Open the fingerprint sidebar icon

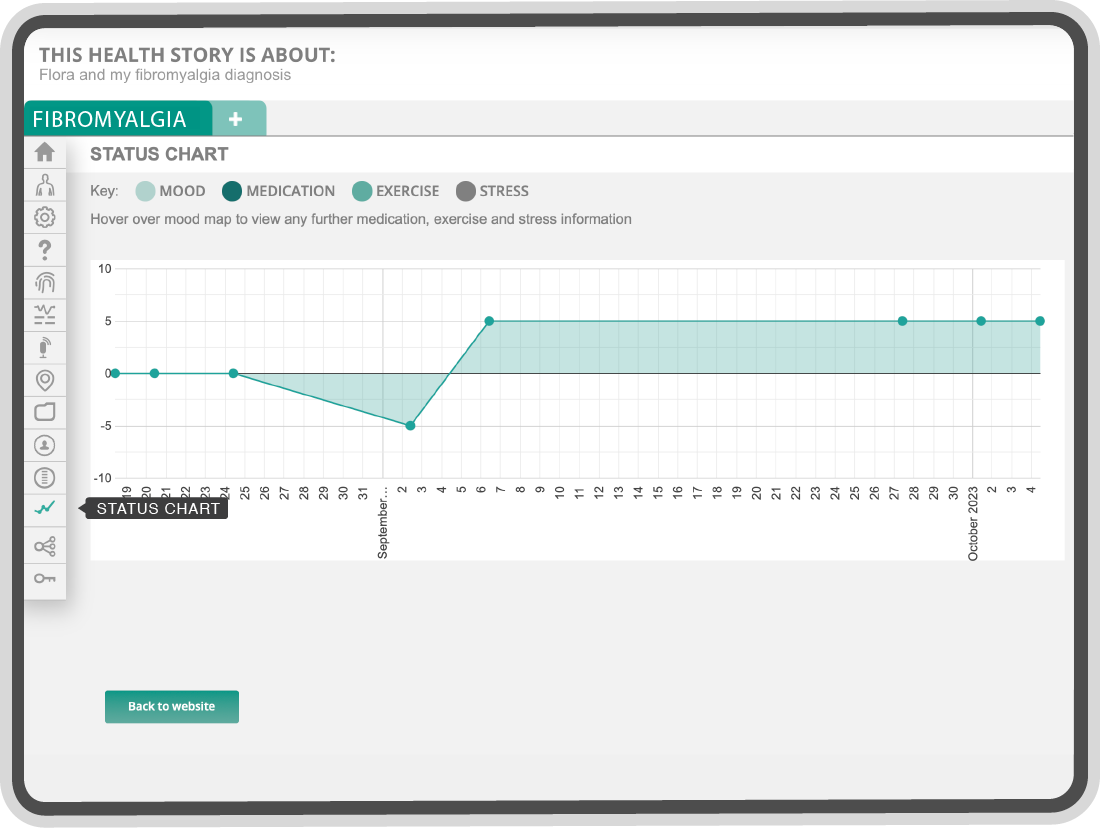pos(45,283)
